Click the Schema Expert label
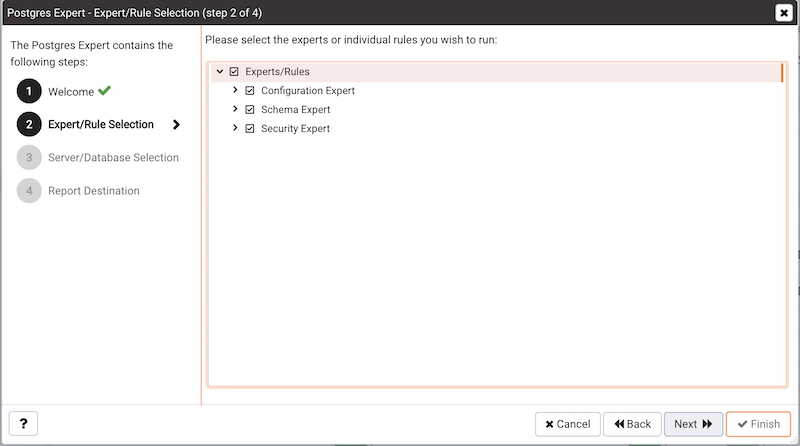This screenshot has height=446, width=800. 295,110
